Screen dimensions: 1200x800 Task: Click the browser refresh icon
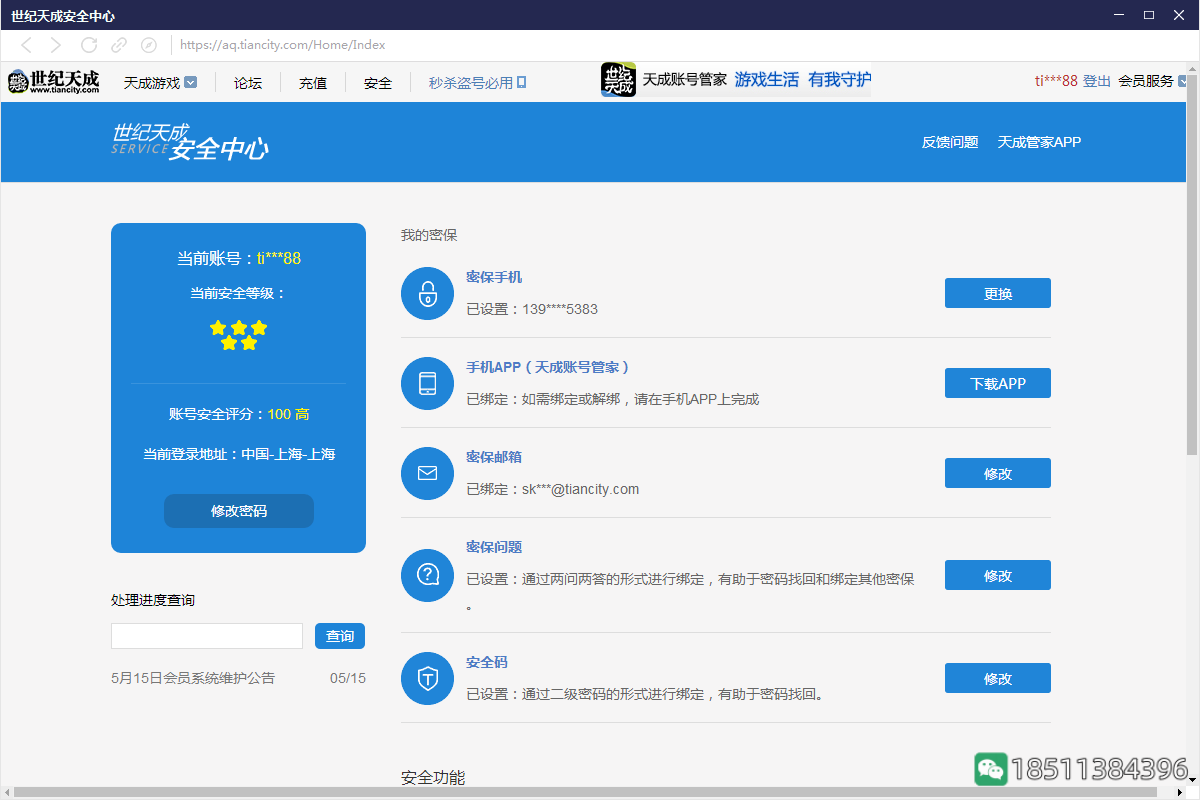point(88,45)
